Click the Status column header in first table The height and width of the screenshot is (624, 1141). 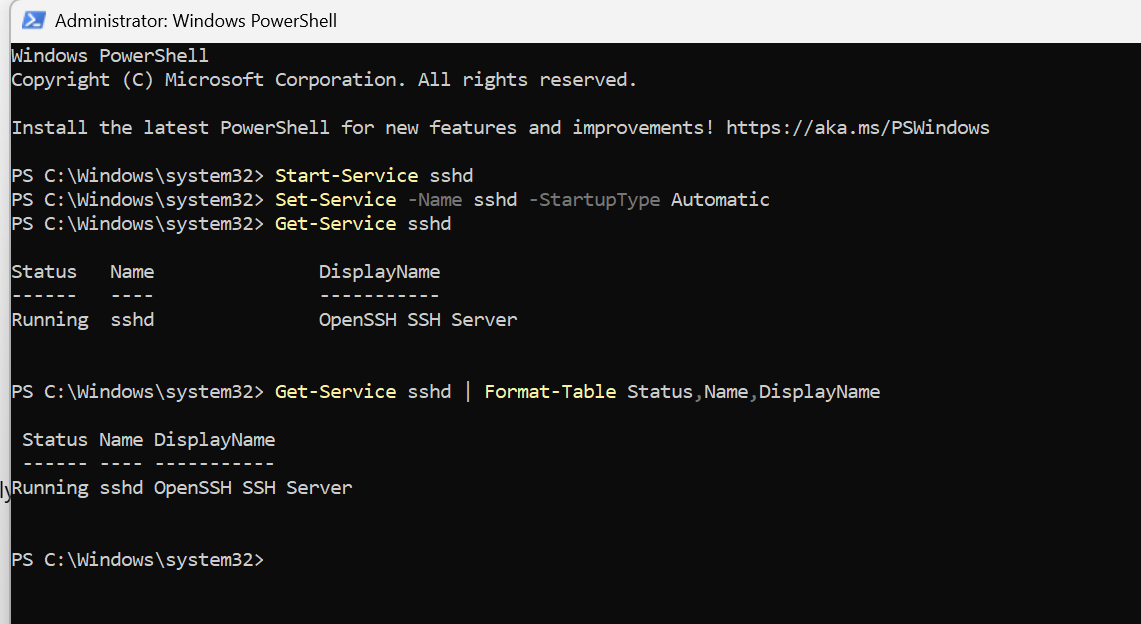(44, 272)
